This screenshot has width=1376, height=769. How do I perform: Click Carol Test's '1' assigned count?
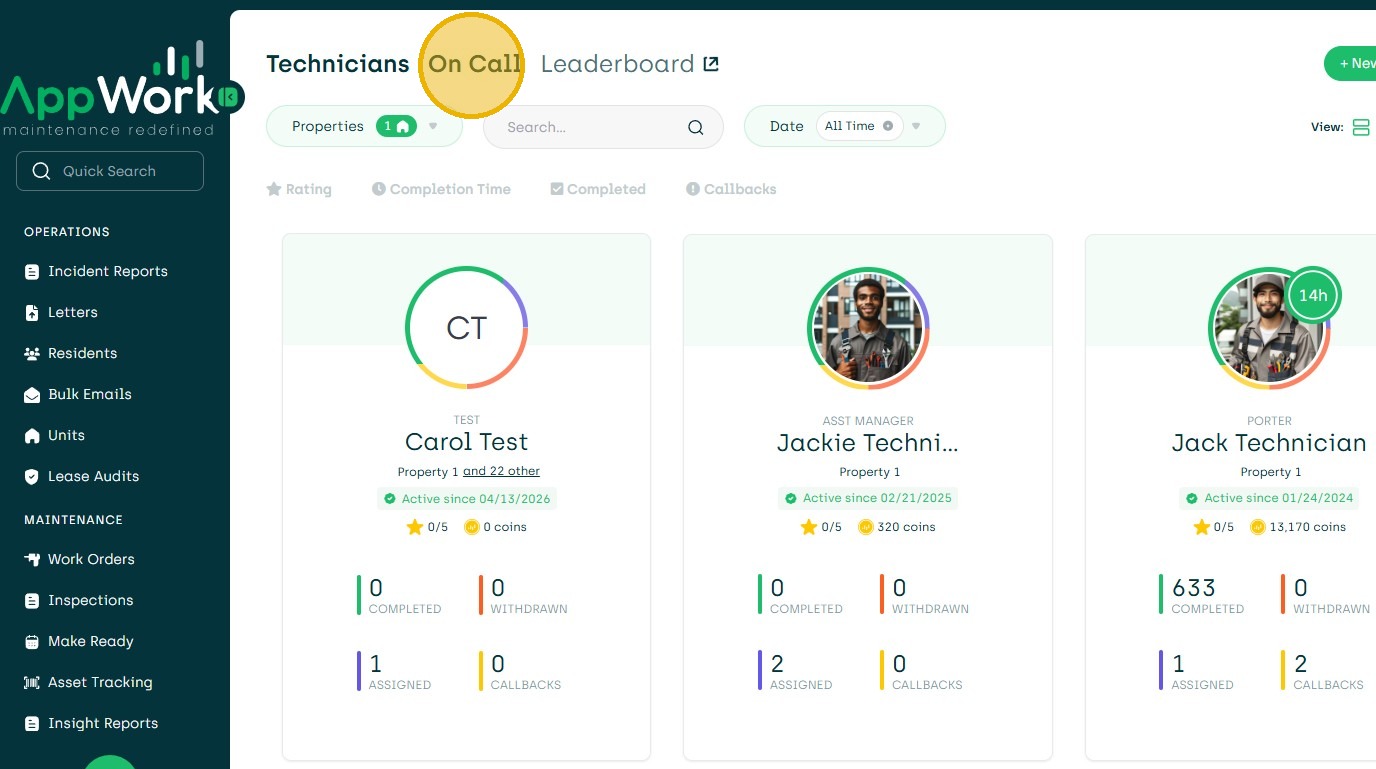(376, 664)
